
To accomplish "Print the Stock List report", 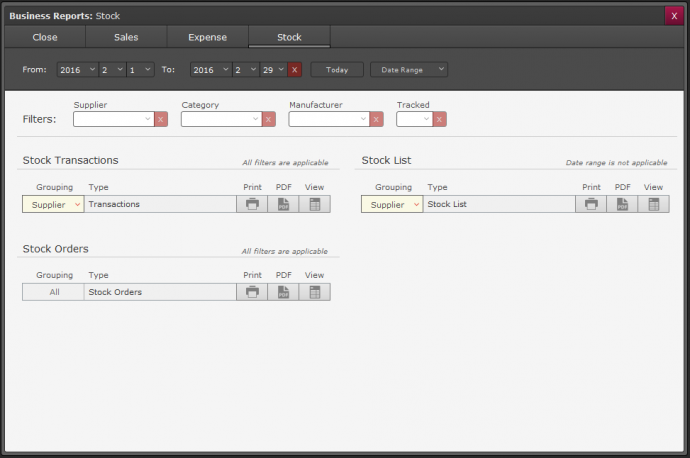I will pyautogui.click(x=591, y=204).
